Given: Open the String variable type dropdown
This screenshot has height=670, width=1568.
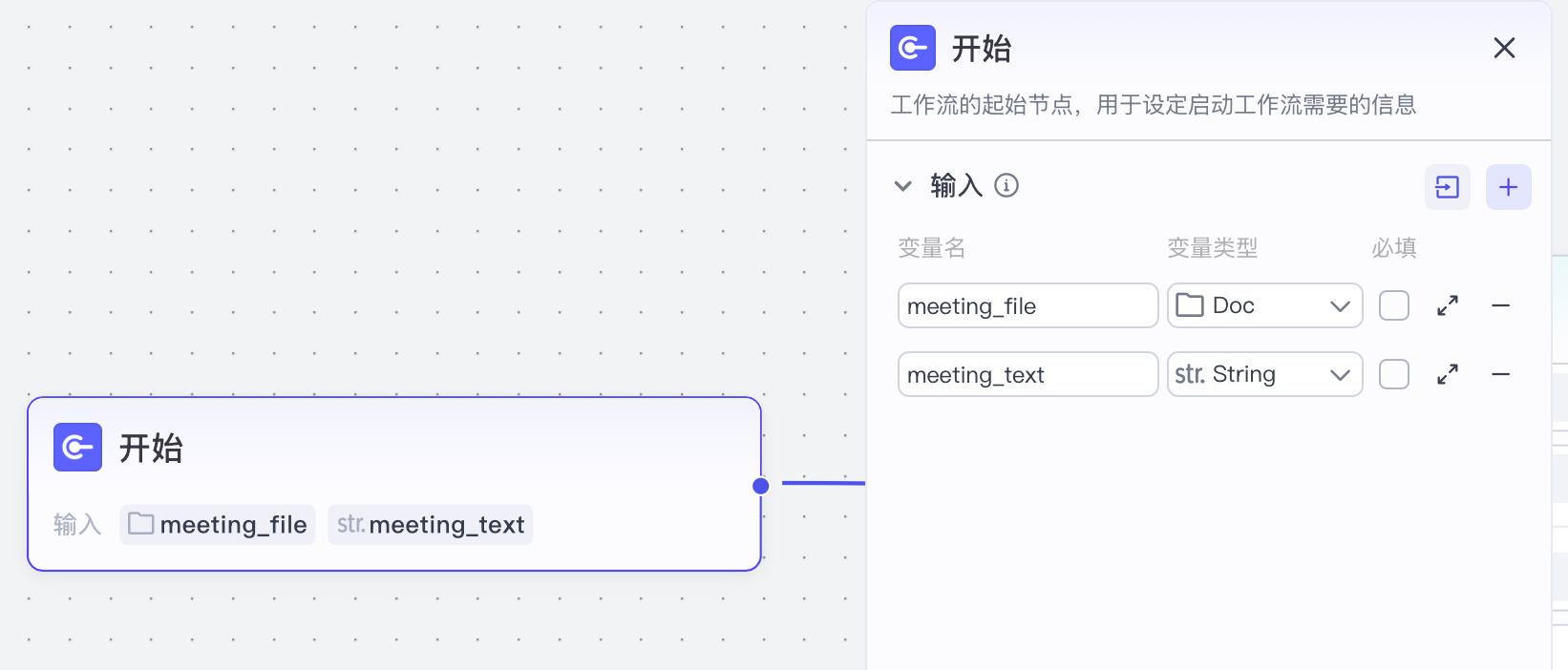Looking at the screenshot, I should (x=1264, y=374).
